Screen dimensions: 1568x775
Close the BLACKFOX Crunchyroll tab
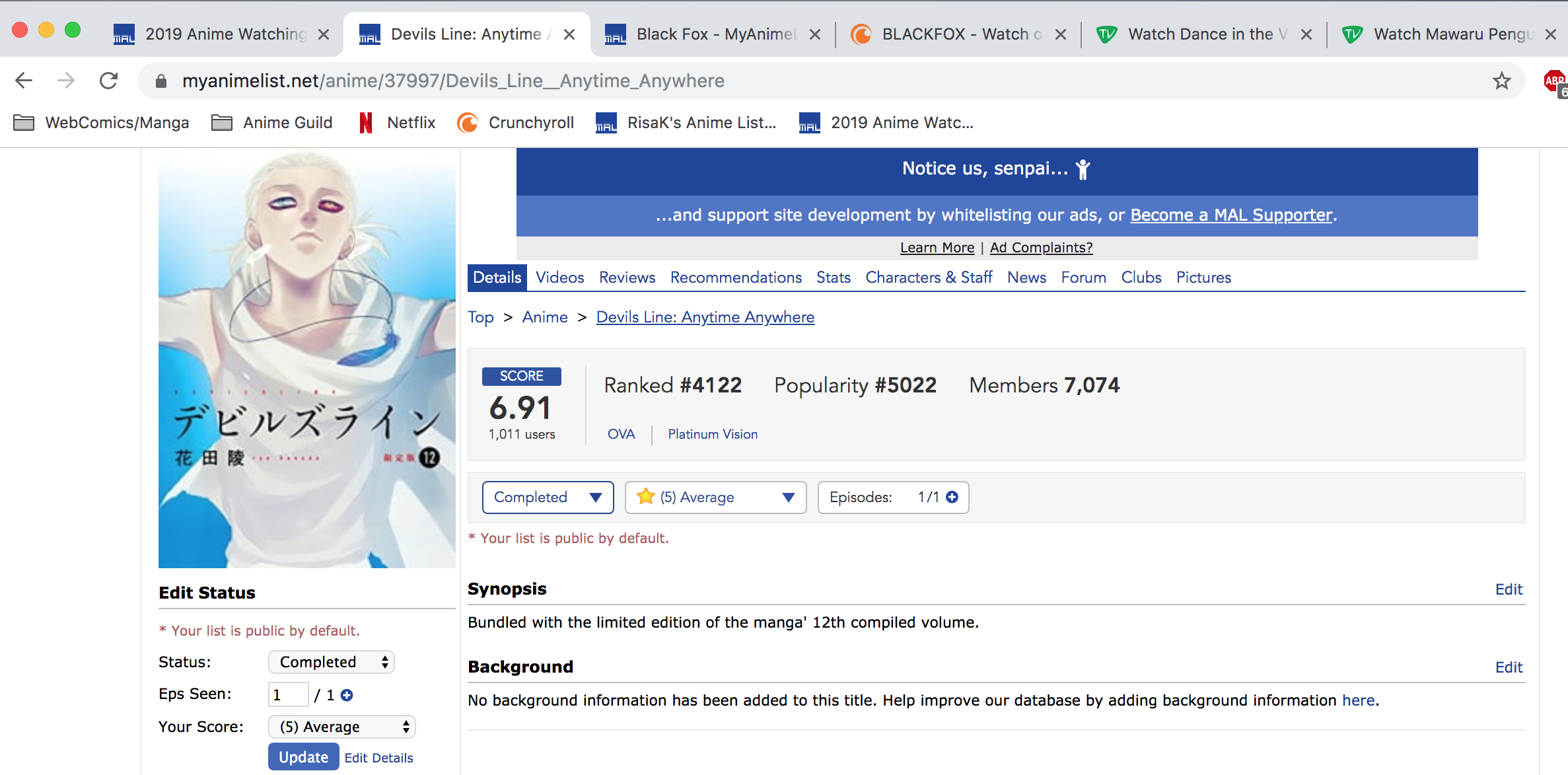tap(1061, 34)
